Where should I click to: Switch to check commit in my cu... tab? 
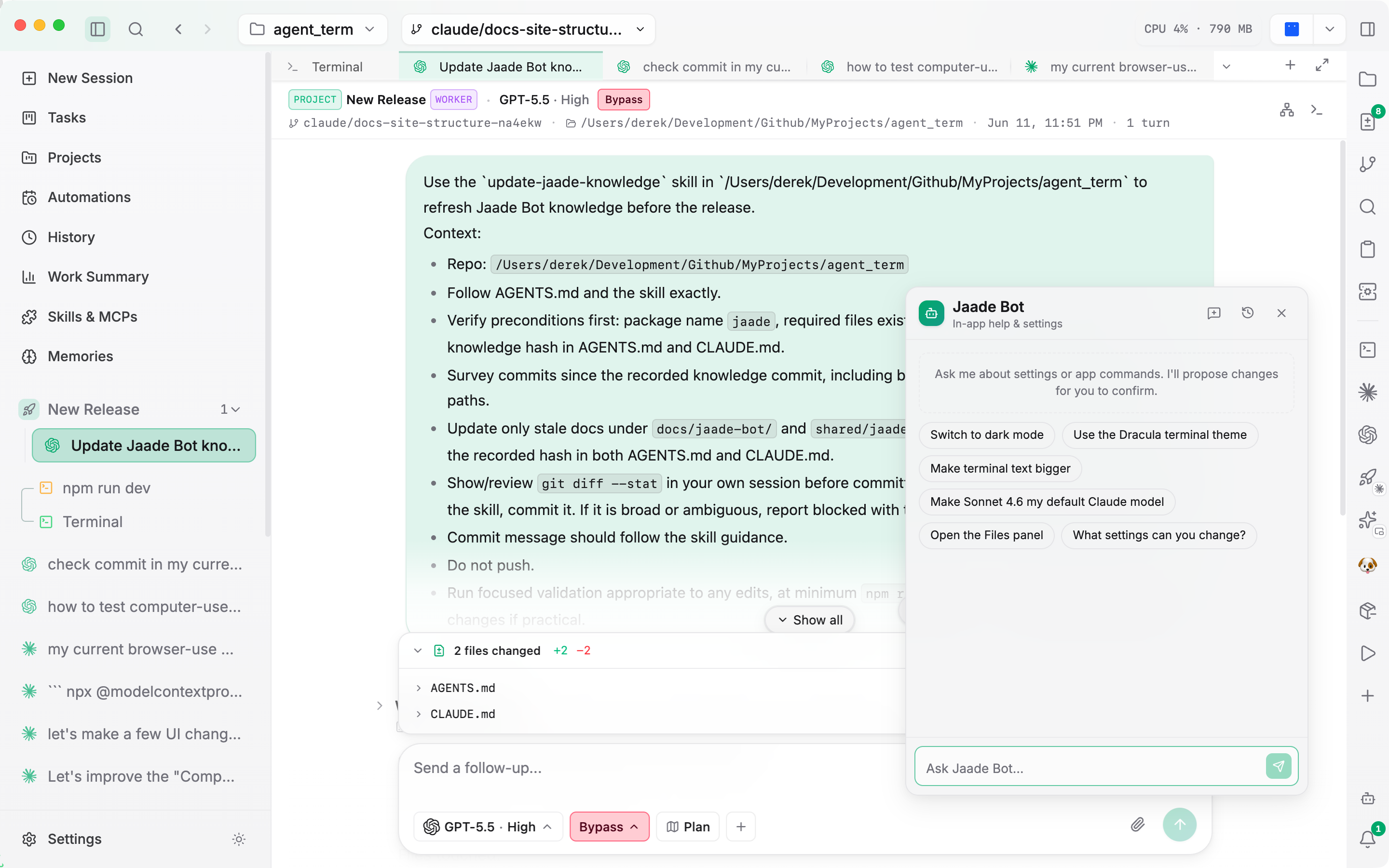705,67
